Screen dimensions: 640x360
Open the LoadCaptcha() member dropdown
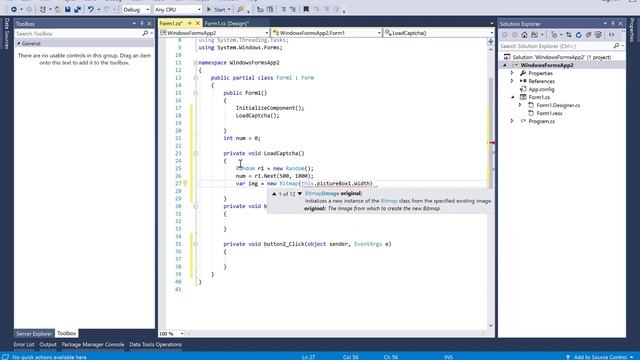[439, 33]
